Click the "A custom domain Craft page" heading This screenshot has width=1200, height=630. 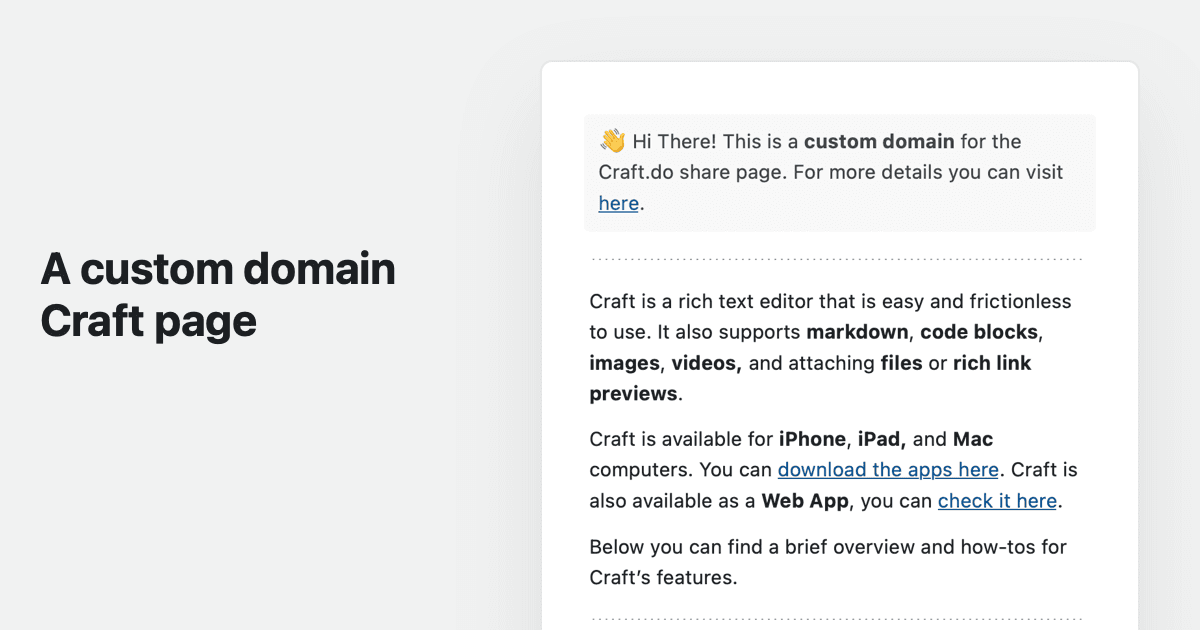(x=218, y=295)
